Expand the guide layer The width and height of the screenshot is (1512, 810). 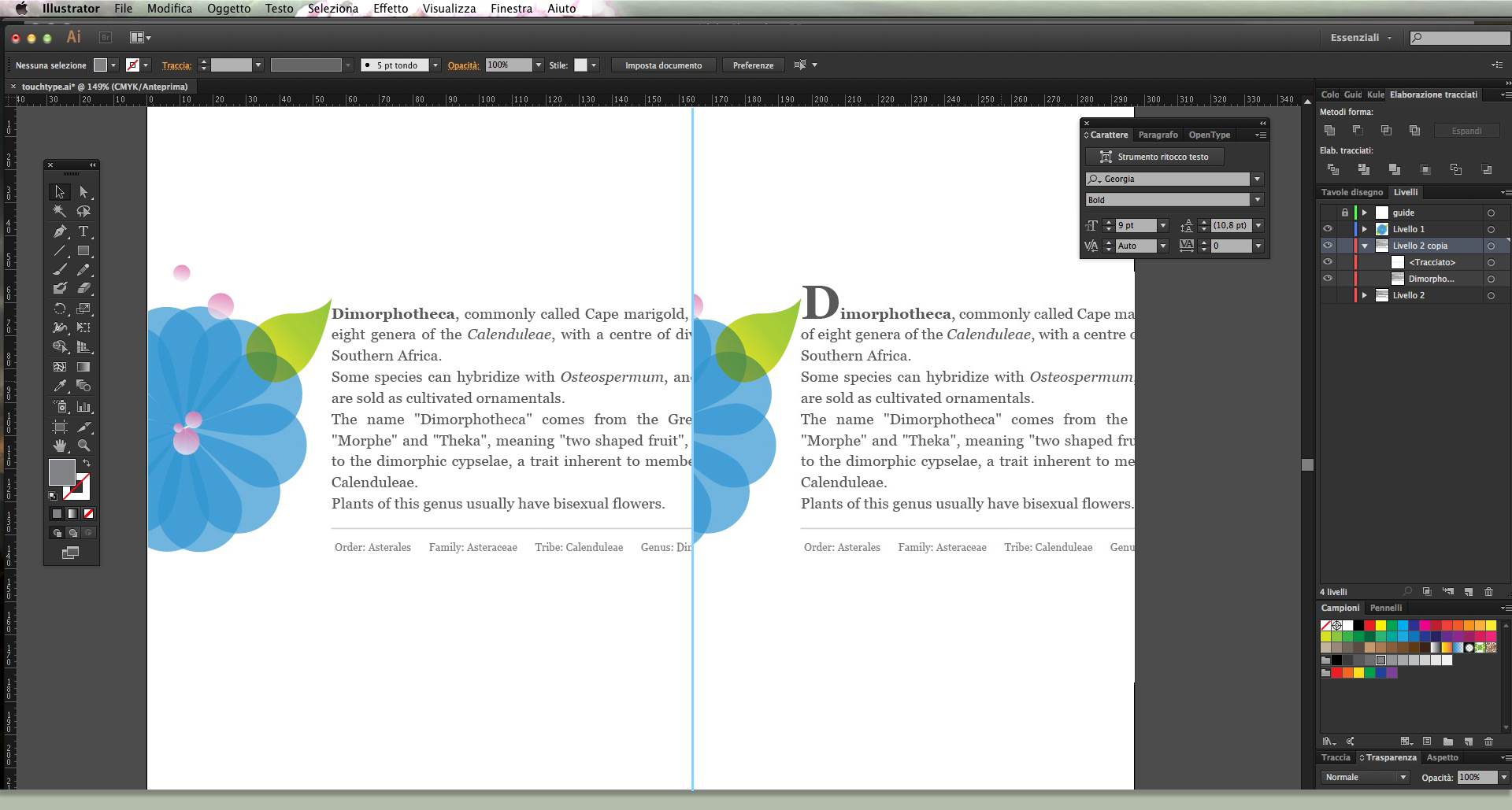click(1365, 213)
